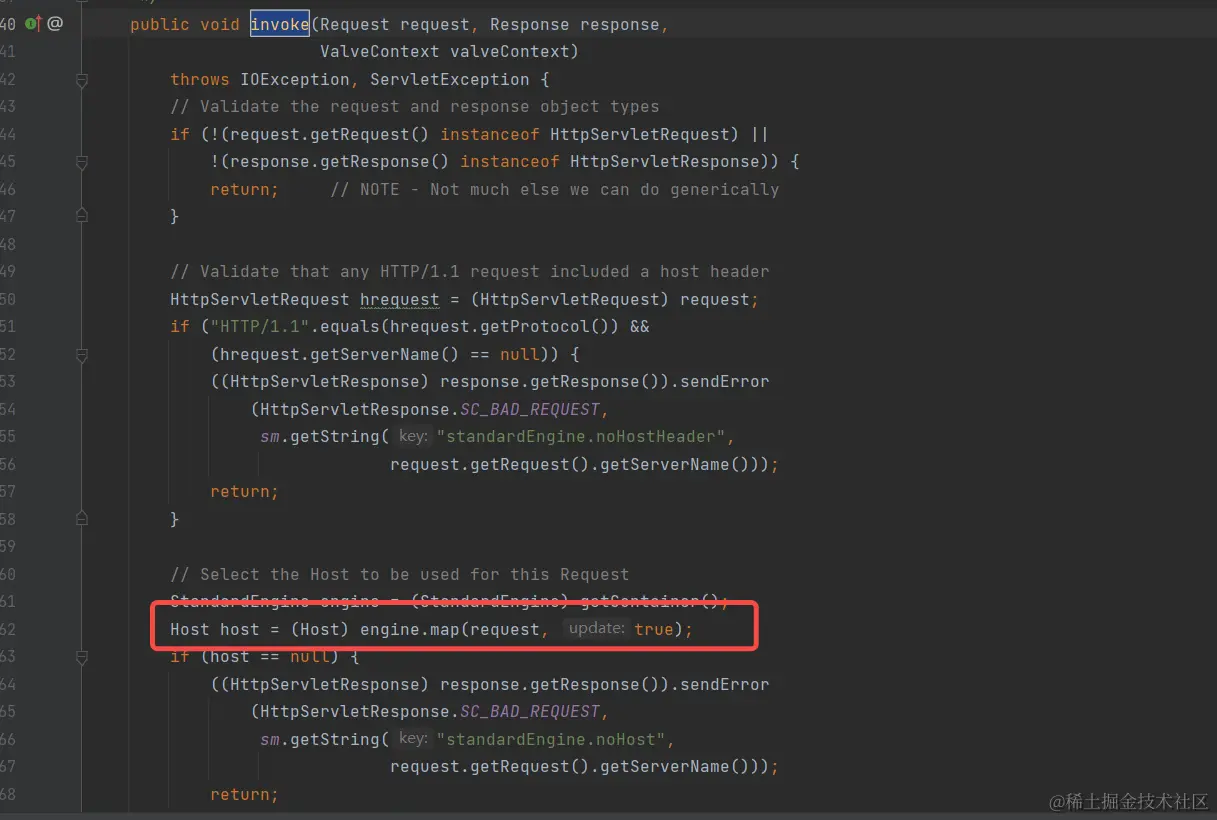Screen dimensions: 1217x820
Task: Click the 'key:' inlay hint before "standardEngine.noHost"
Action: 413,739
